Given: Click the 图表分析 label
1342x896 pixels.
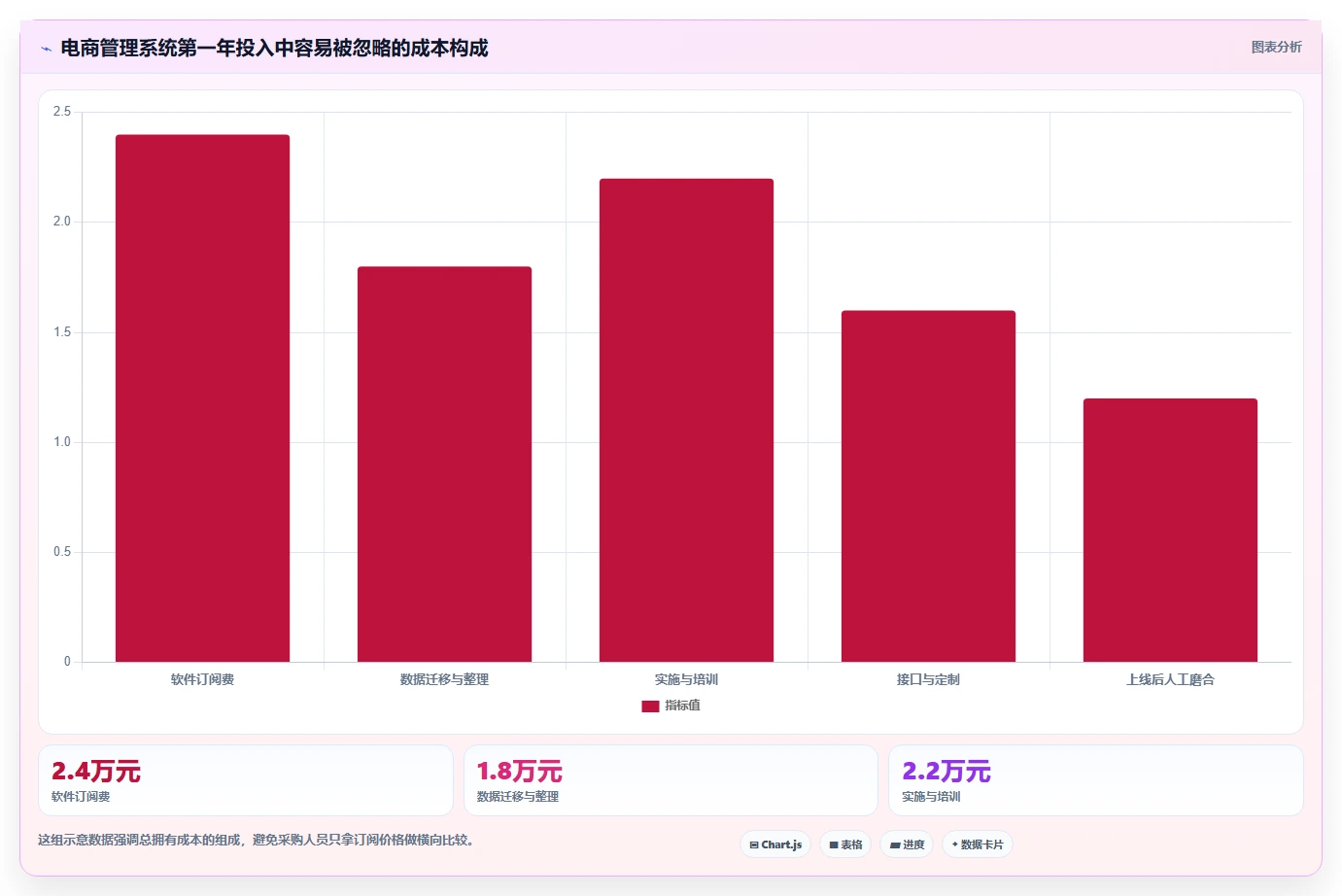Looking at the screenshot, I should (x=1276, y=47).
